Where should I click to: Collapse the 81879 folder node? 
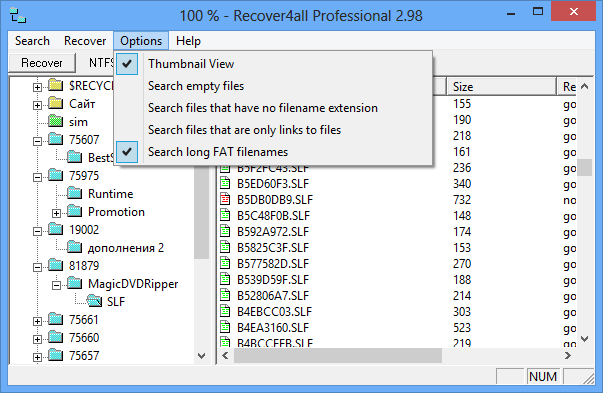coord(37,267)
